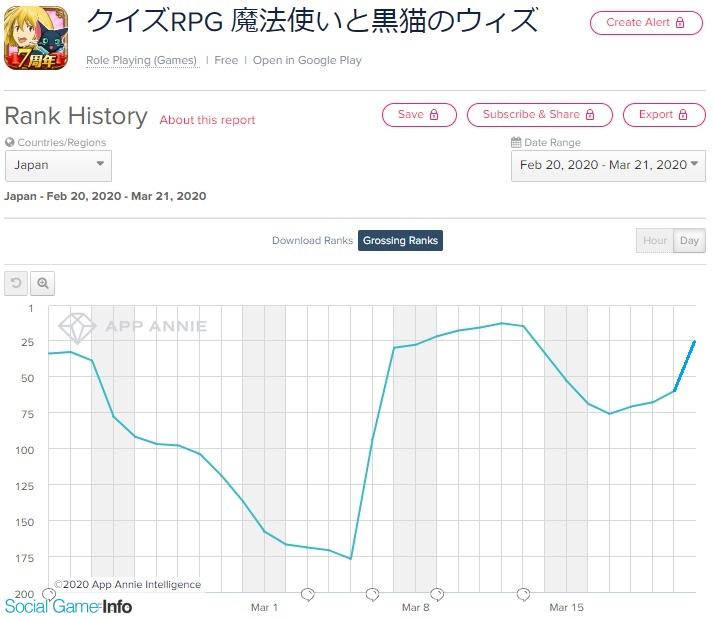The width and height of the screenshot is (714, 619).
Task: Click the lock icon on Export
Action: pos(683,114)
